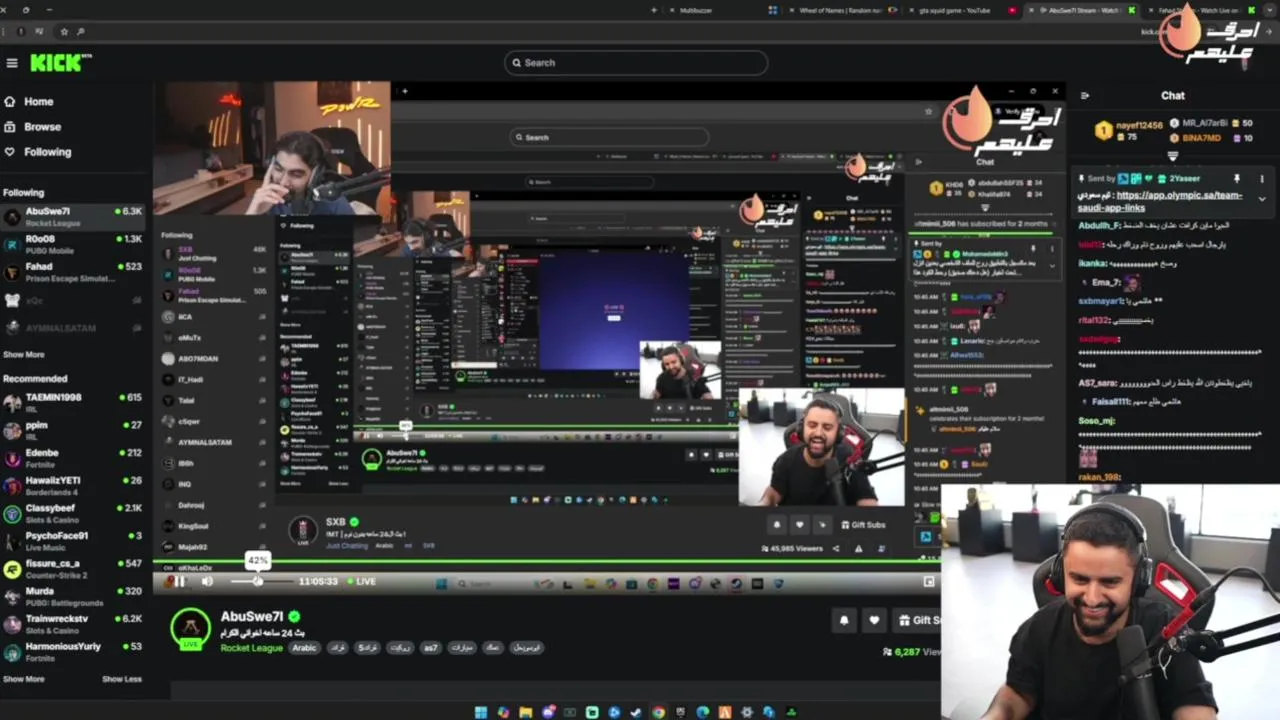The height and width of the screenshot is (720, 1280).
Task: Open Edenbe recommended channel
Action: coord(72,457)
